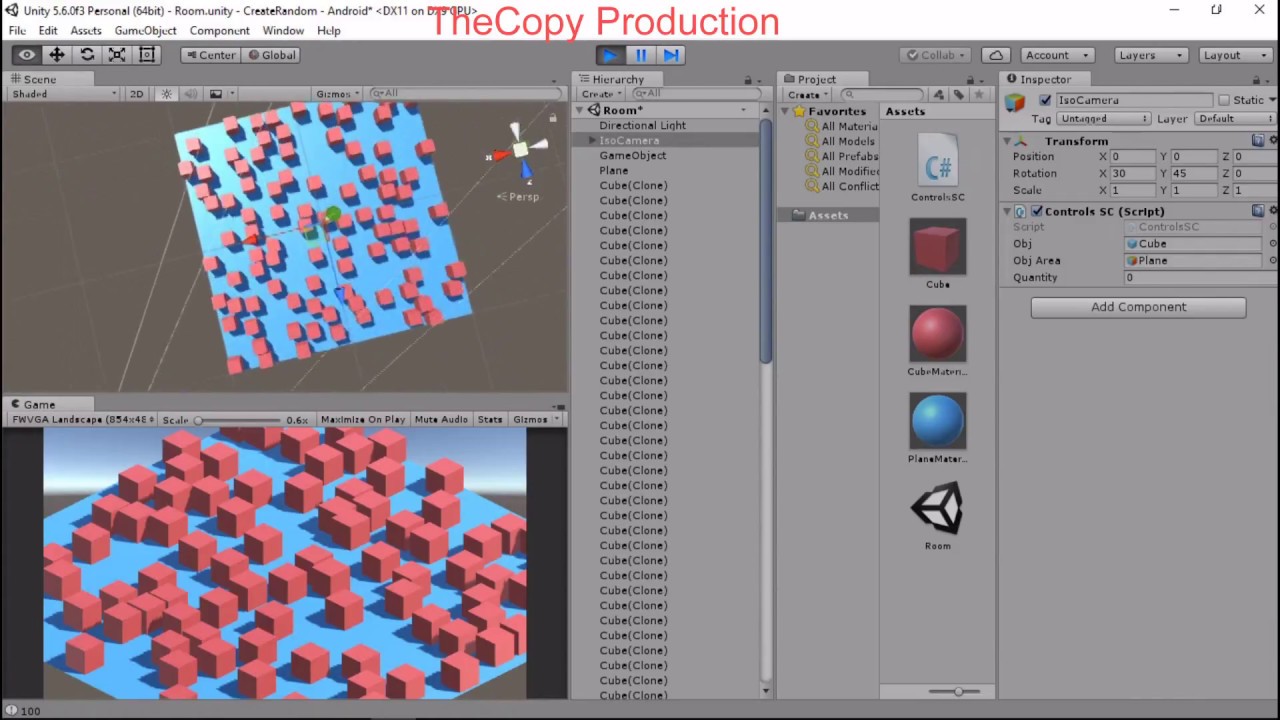This screenshot has height=720, width=1280.
Task: Toggle Maximize On Play
Action: coord(363,420)
